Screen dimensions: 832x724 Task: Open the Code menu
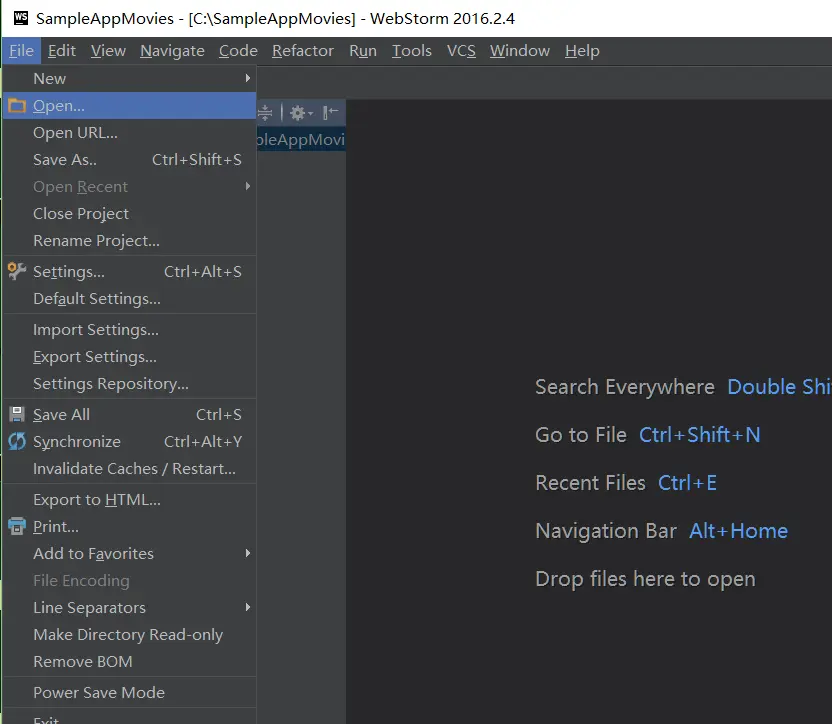point(238,51)
